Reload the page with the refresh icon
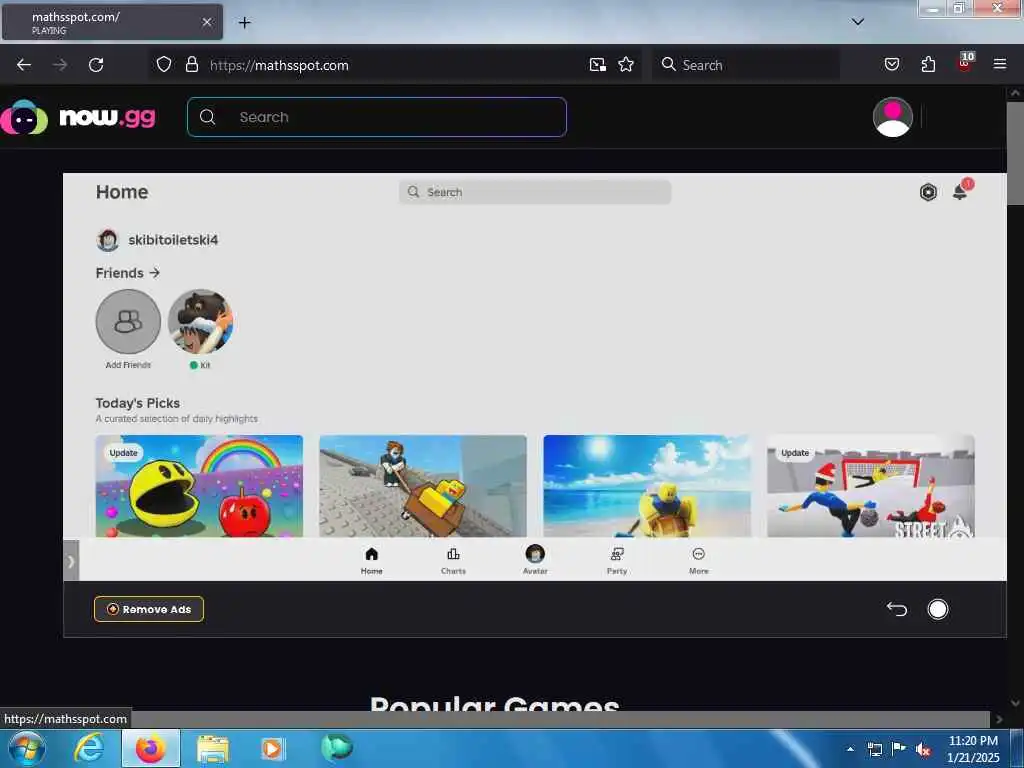 coord(96,65)
